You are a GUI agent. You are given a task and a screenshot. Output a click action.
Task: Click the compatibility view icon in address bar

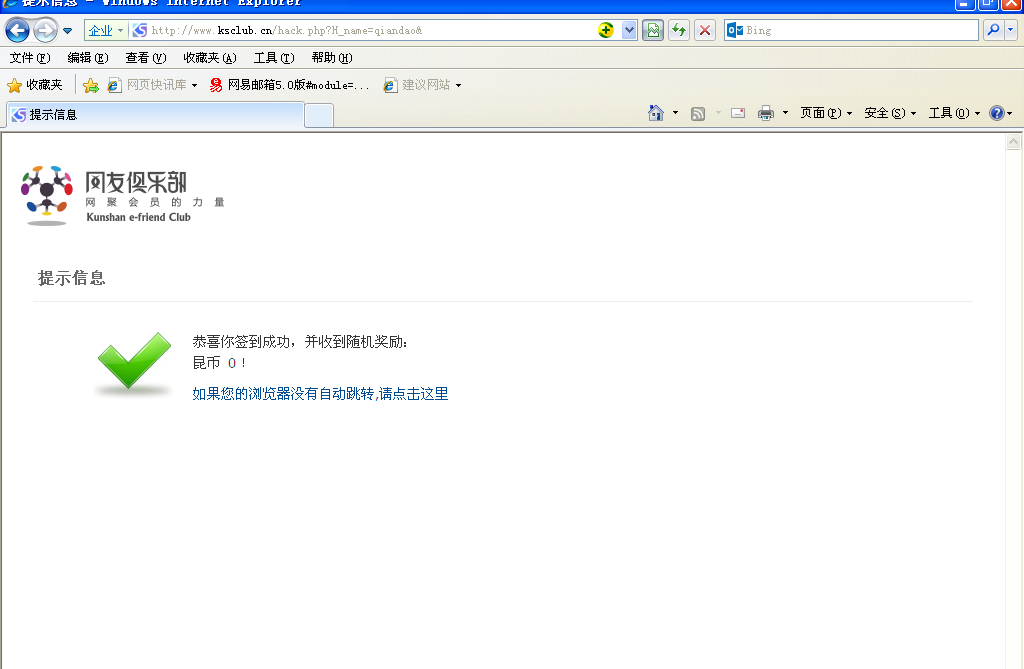tap(653, 30)
